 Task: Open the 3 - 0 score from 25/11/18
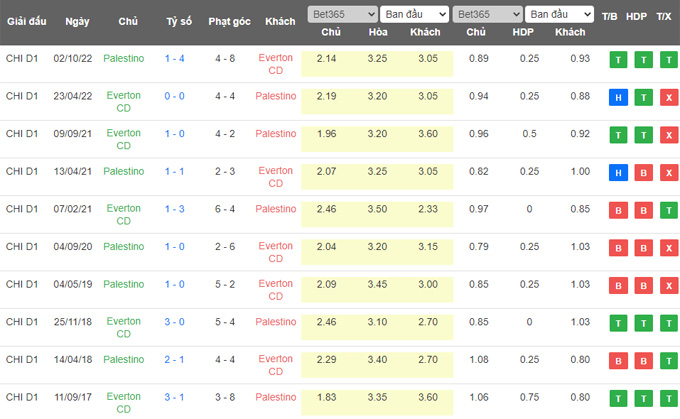pos(174,321)
